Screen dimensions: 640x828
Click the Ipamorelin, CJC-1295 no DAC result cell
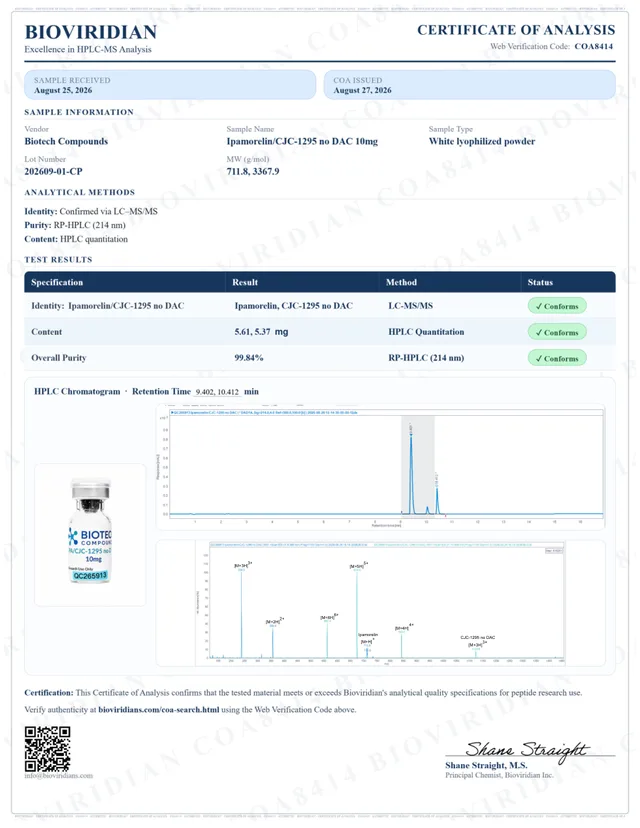(x=294, y=306)
